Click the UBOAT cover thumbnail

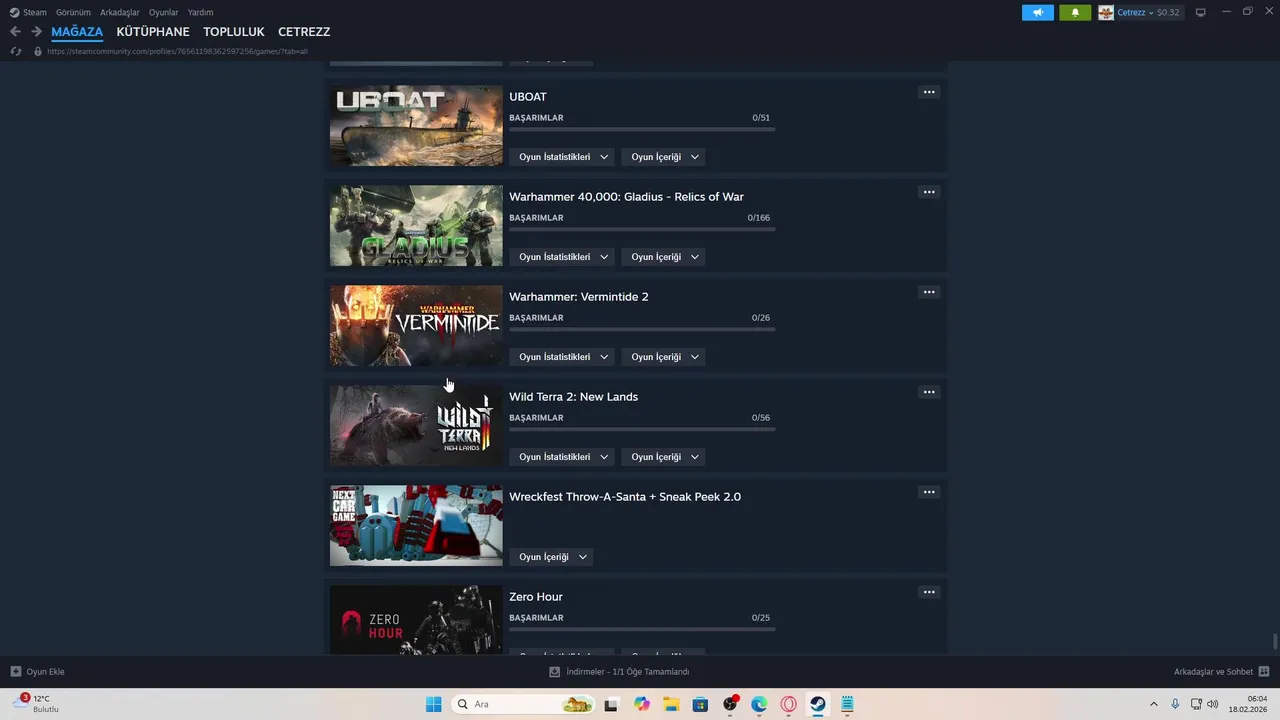pyautogui.click(x=416, y=125)
